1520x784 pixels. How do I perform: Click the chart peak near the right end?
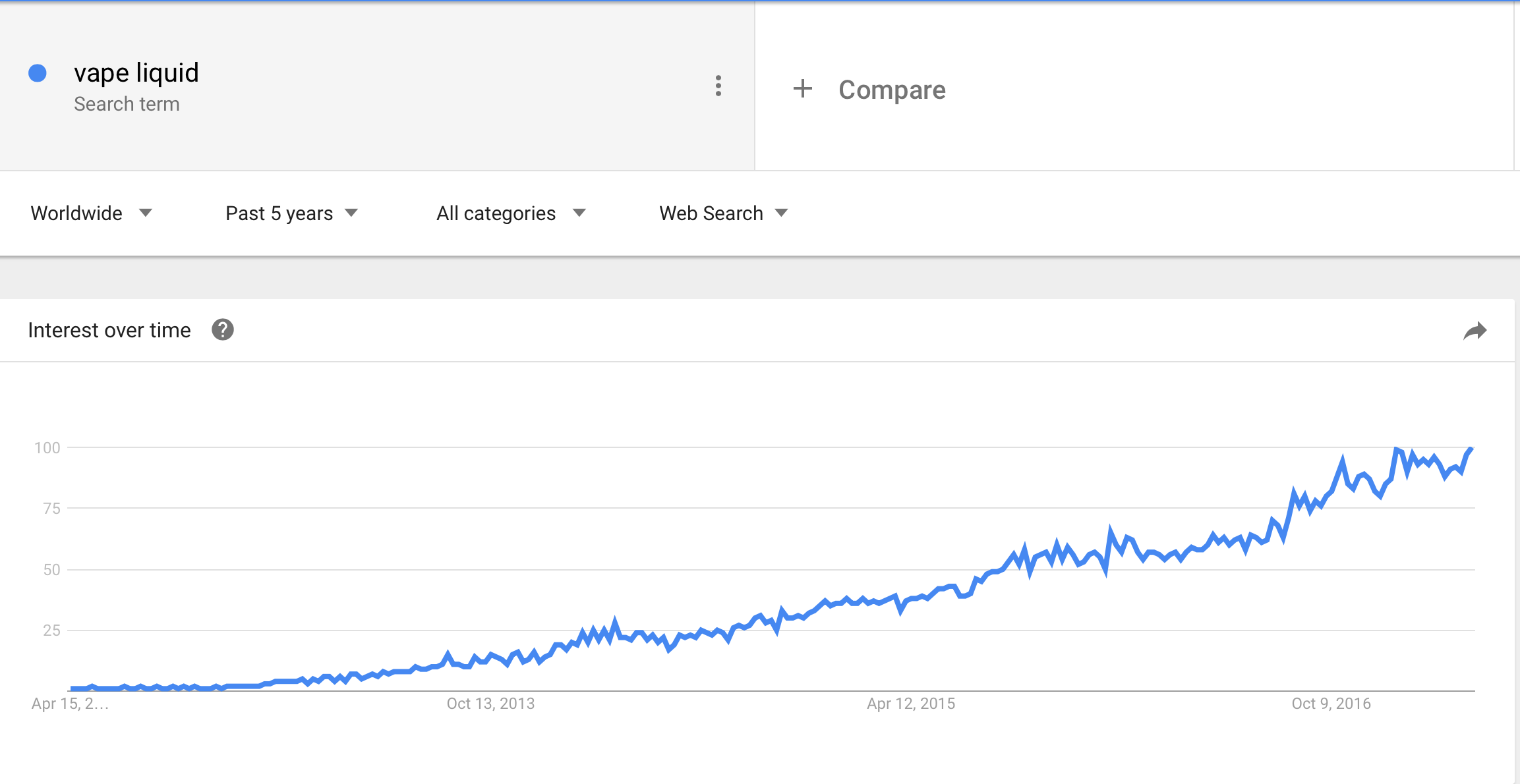(1470, 449)
